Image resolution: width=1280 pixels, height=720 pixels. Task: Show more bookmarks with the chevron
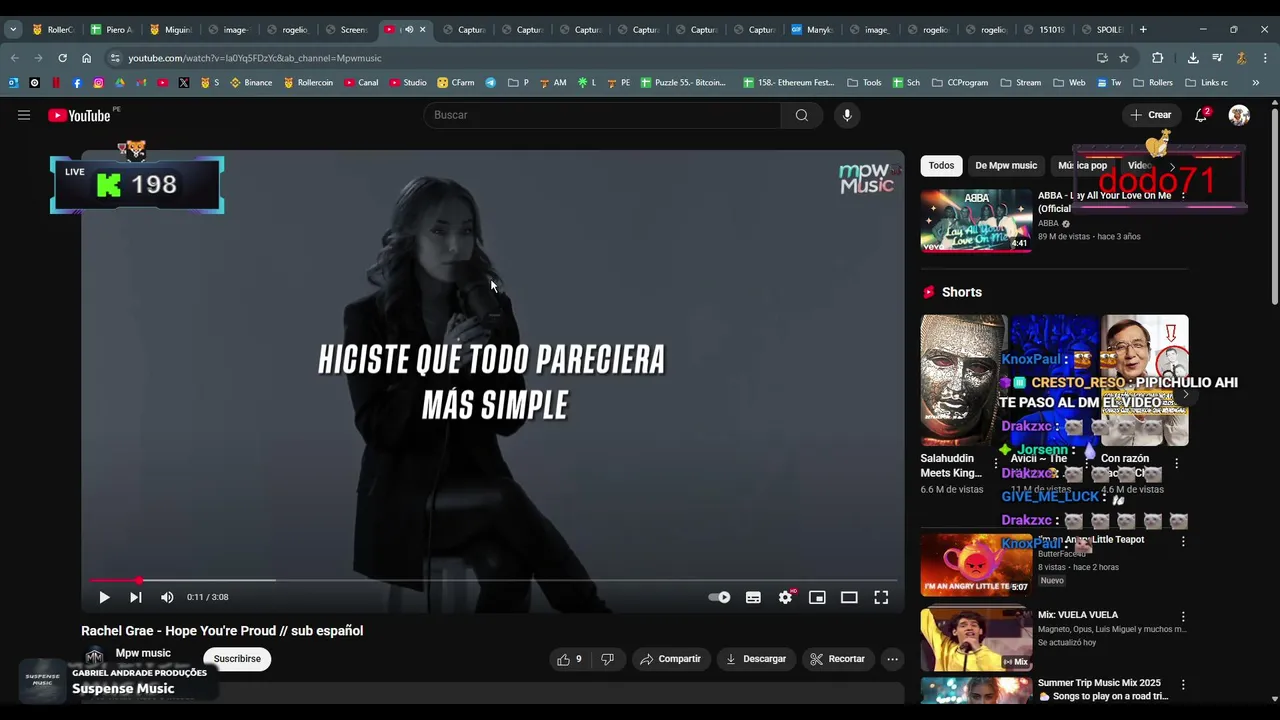point(1256,82)
